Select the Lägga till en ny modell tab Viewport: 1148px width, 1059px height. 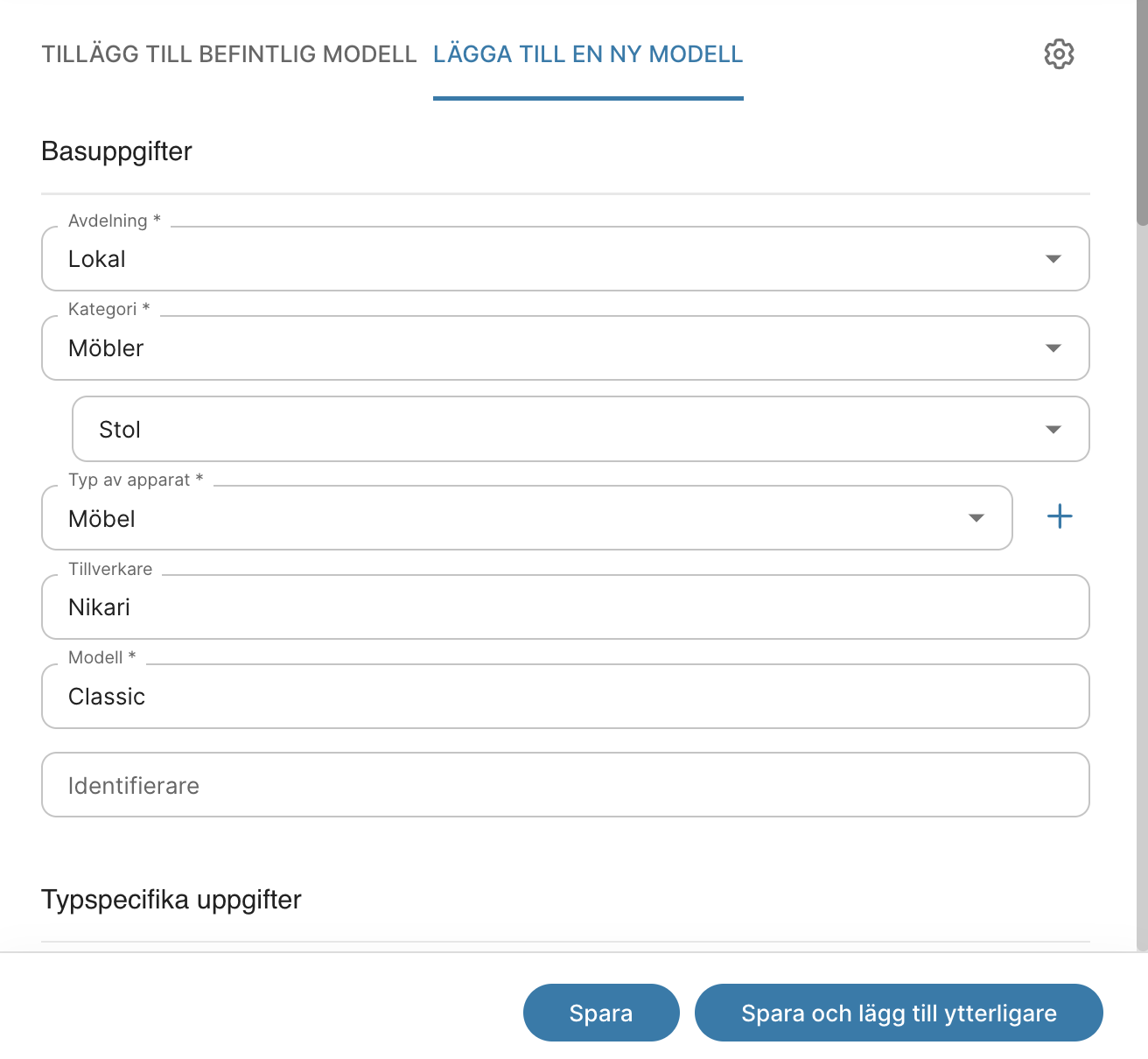point(588,54)
